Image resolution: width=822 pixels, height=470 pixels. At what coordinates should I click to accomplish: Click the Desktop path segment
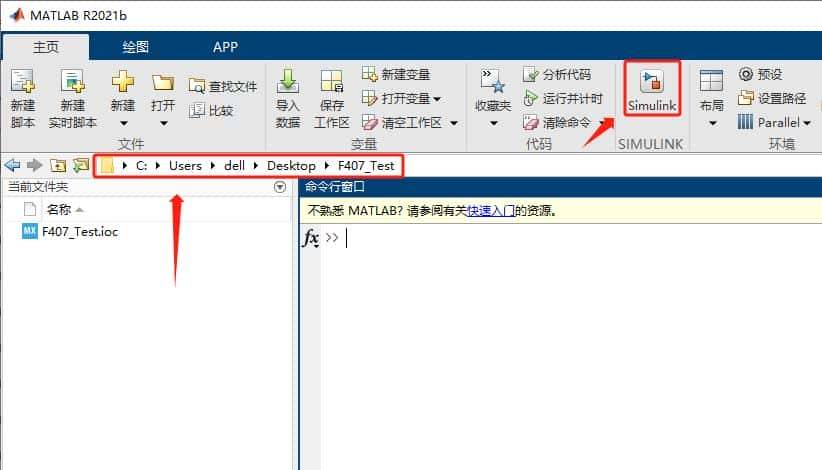[x=291, y=166]
